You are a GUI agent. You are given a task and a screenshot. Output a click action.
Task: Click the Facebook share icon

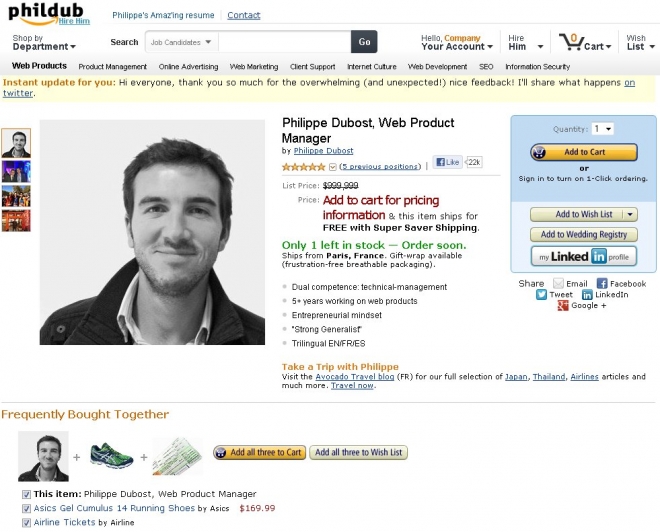pyautogui.click(x=602, y=283)
